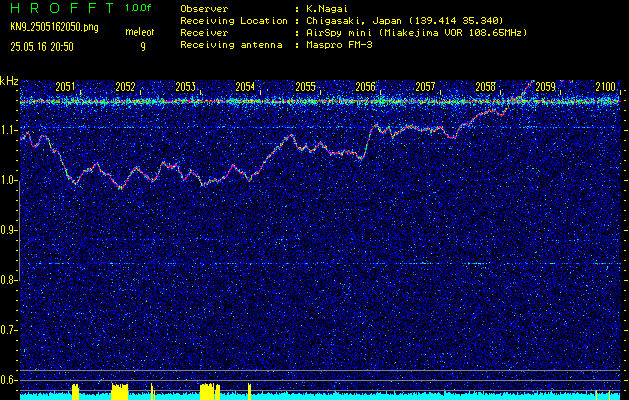The width and height of the screenshot is (629, 400).
Task: Click the 2059 time marker
Action: pos(546,87)
